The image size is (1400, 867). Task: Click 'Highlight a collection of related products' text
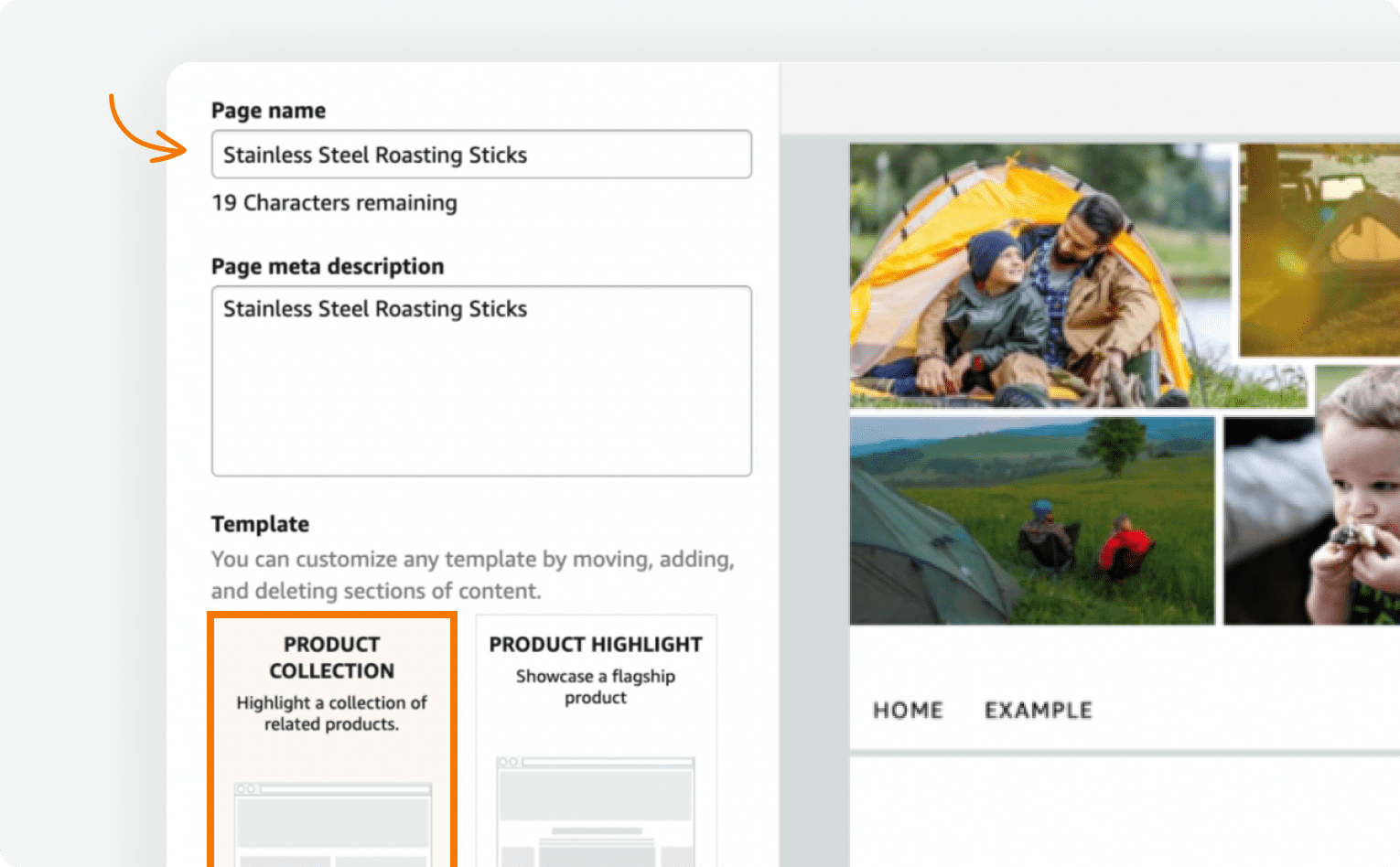[x=331, y=713]
